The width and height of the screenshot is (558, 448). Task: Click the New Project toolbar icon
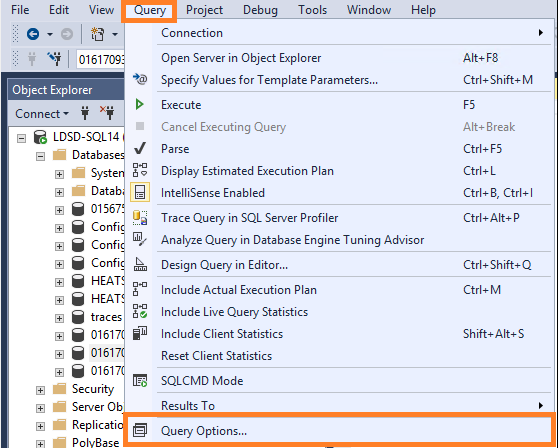[98, 34]
